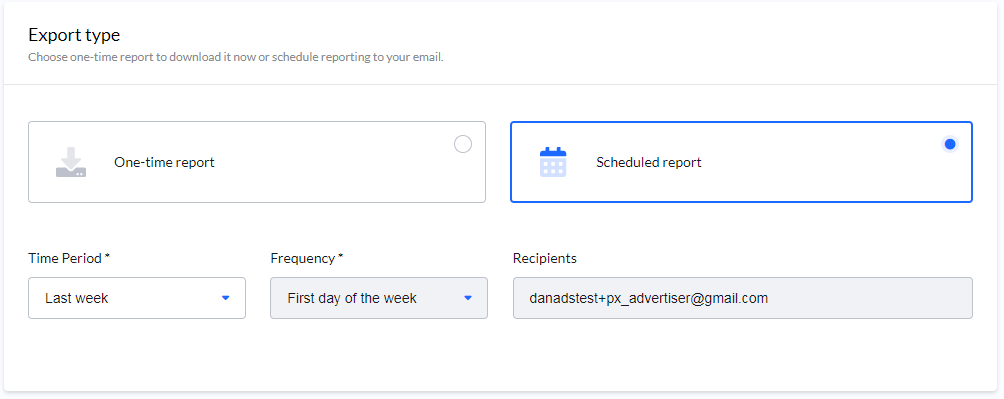Click the "Scheduled report" label text
Screen dimensions: 1004x399
(x=649, y=162)
